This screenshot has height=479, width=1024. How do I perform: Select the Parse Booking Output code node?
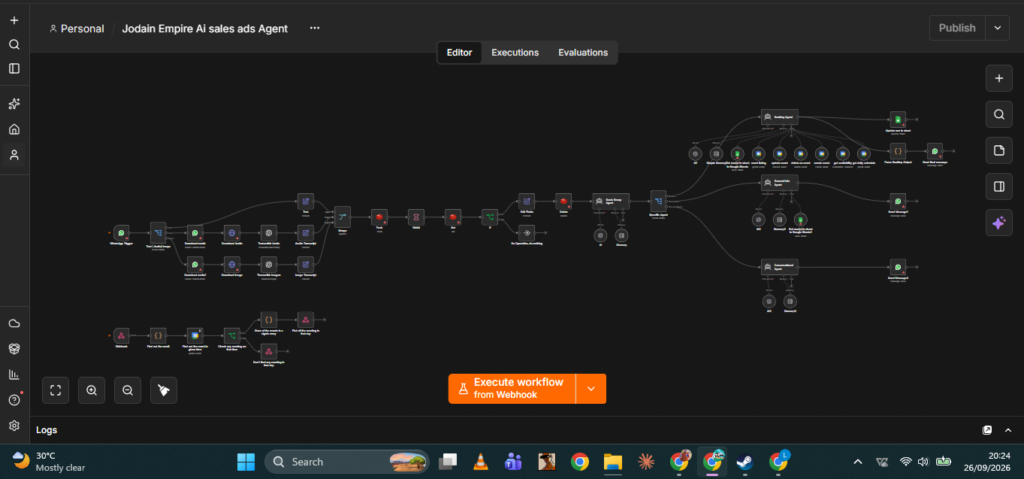coord(898,150)
